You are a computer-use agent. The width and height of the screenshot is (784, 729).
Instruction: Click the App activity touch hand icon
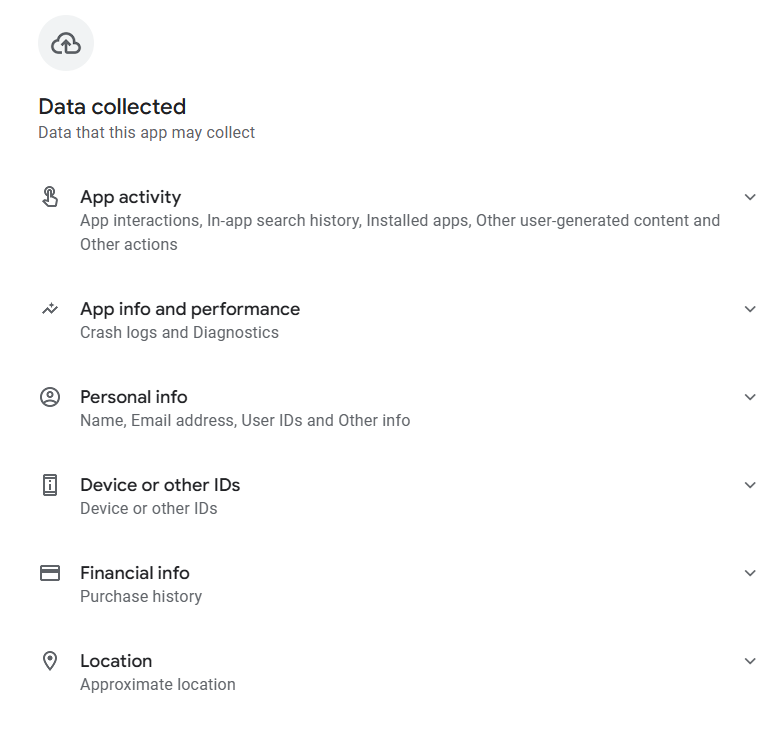coord(50,196)
